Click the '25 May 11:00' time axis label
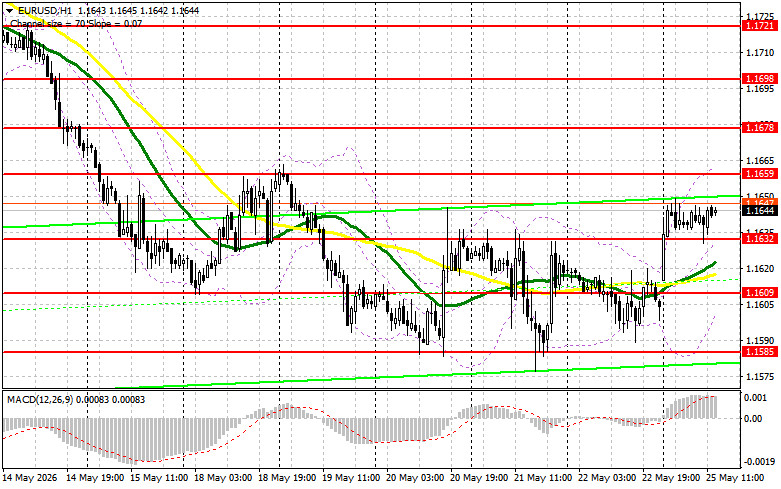This screenshot has width=781, height=489. [735, 478]
